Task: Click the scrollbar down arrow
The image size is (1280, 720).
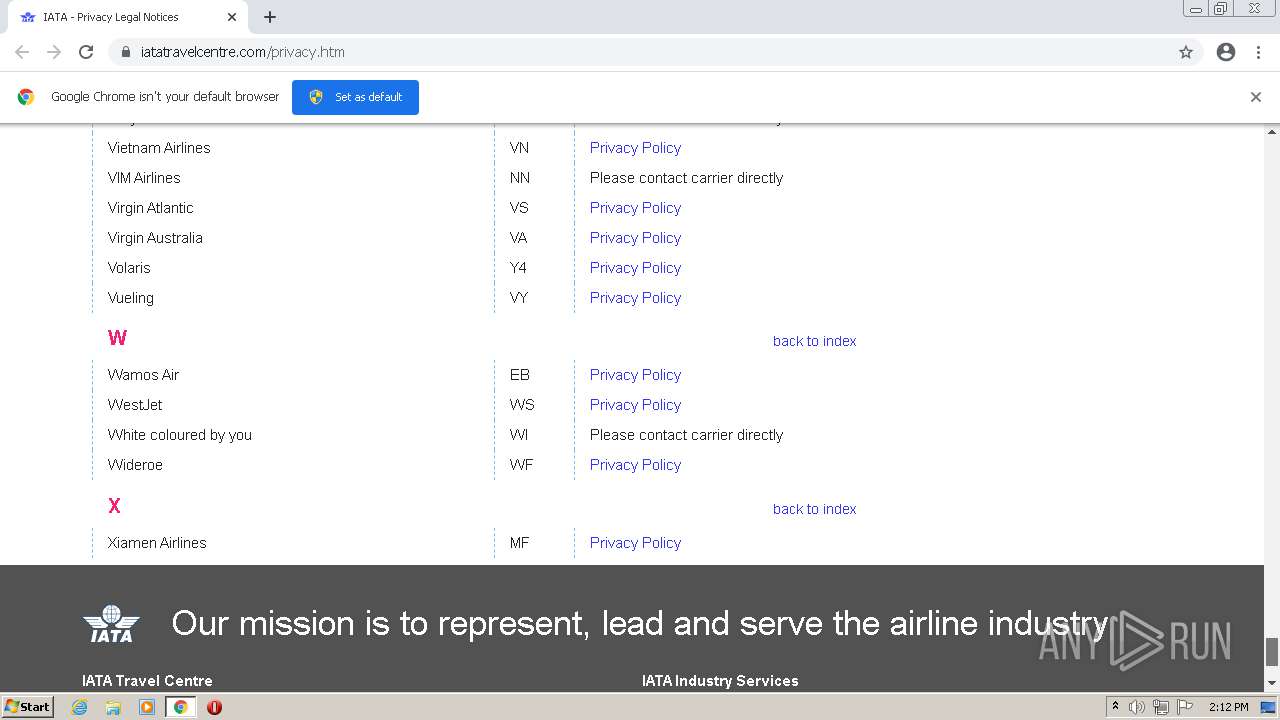Action: pyautogui.click(x=1272, y=684)
